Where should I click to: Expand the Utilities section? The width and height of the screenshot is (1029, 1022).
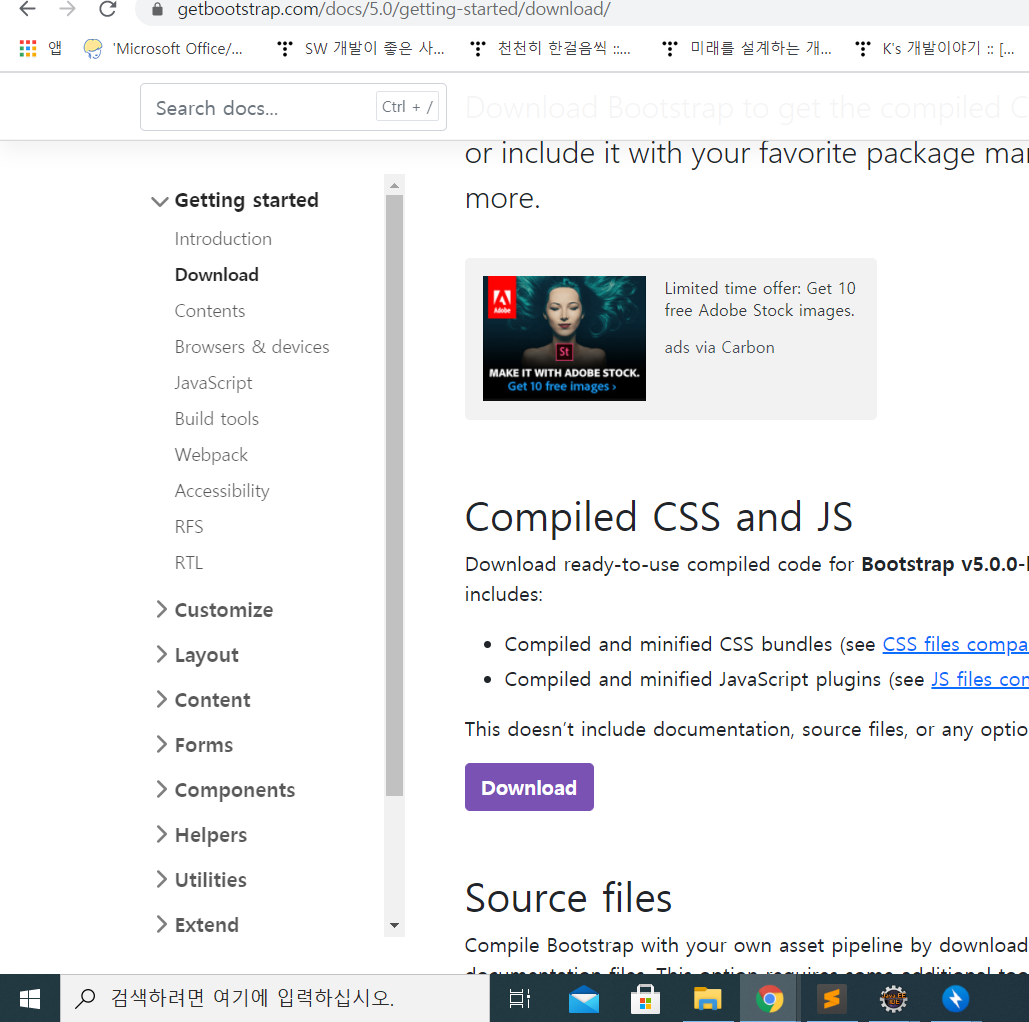(x=201, y=880)
